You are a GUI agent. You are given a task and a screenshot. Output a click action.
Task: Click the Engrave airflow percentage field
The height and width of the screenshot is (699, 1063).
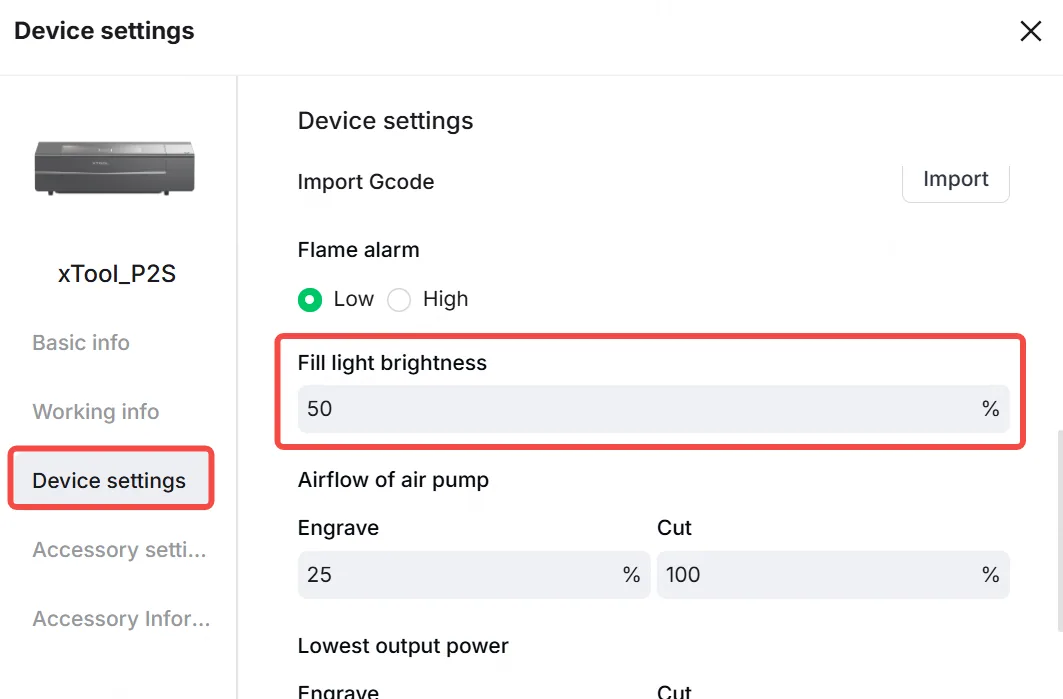(x=474, y=574)
